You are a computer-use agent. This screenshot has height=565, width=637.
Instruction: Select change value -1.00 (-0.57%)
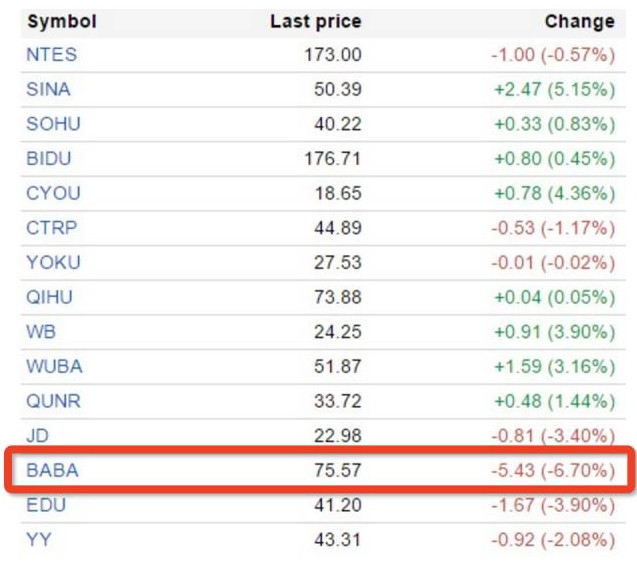pyautogui.click(x=553, y=55)
